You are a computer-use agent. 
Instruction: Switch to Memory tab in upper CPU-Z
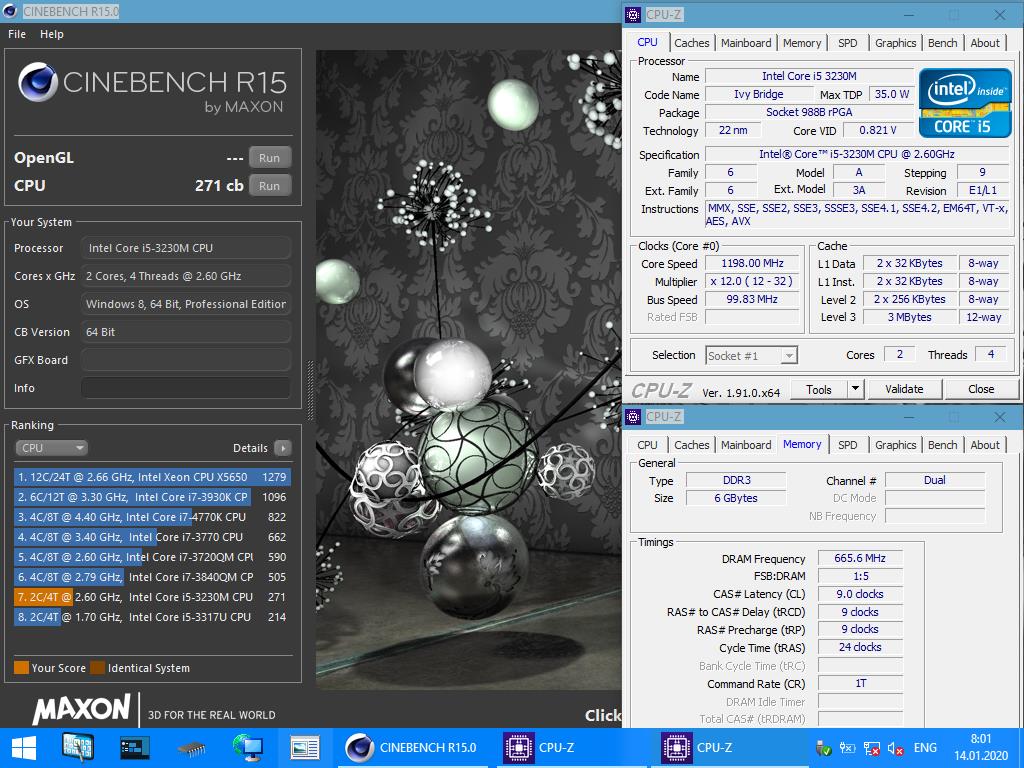802,43
